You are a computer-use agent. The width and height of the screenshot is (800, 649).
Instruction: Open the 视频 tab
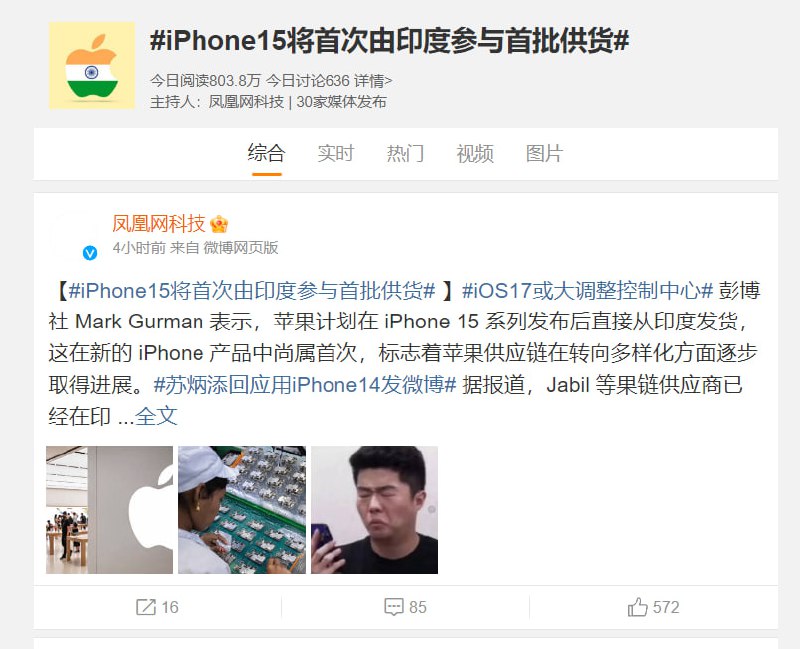[x=474, y=153]
